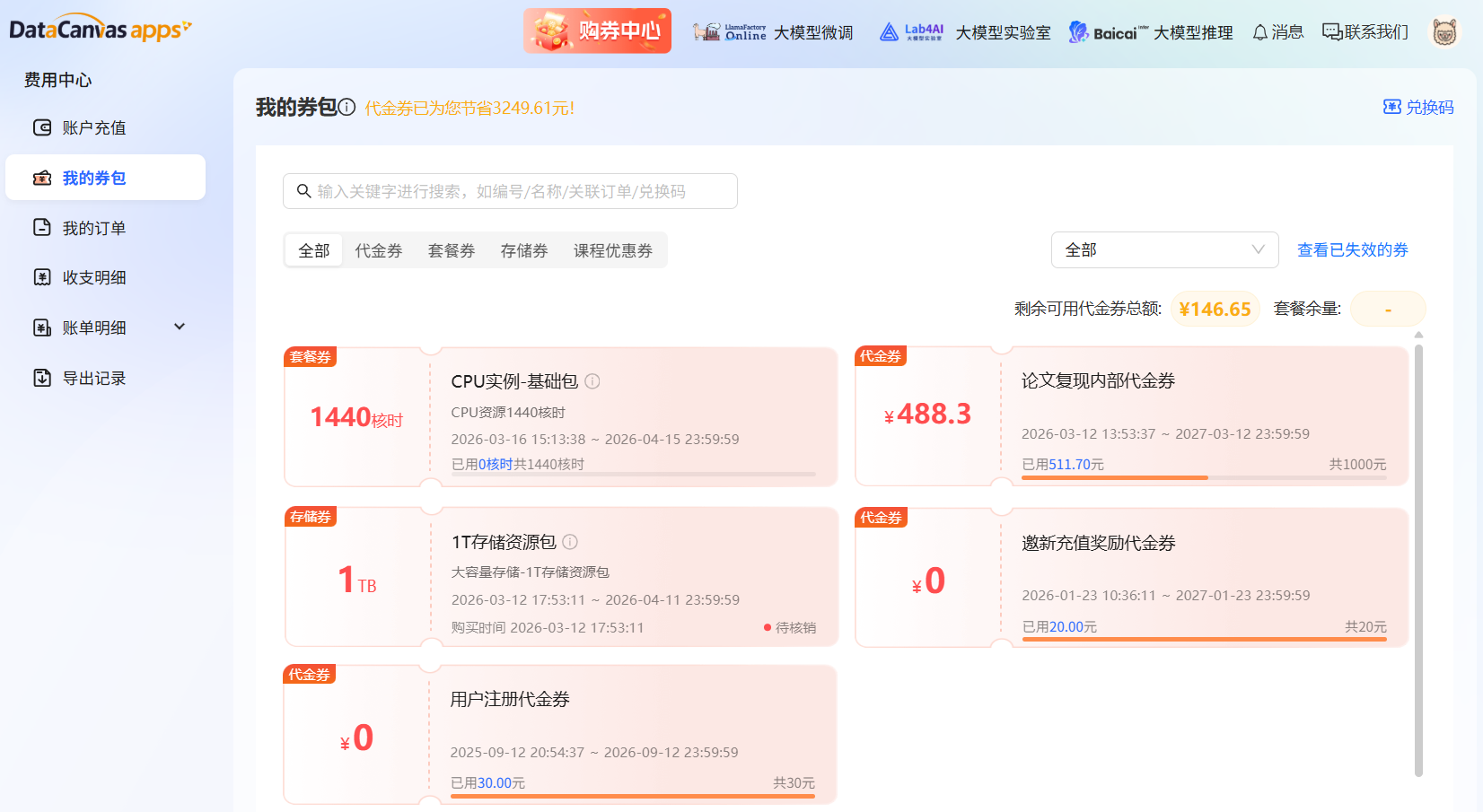Image resolution: width=1483 pixels, height=812 pixels.
Task: Select the 我的订单 orders icon
Action: (x=42, y=227)
